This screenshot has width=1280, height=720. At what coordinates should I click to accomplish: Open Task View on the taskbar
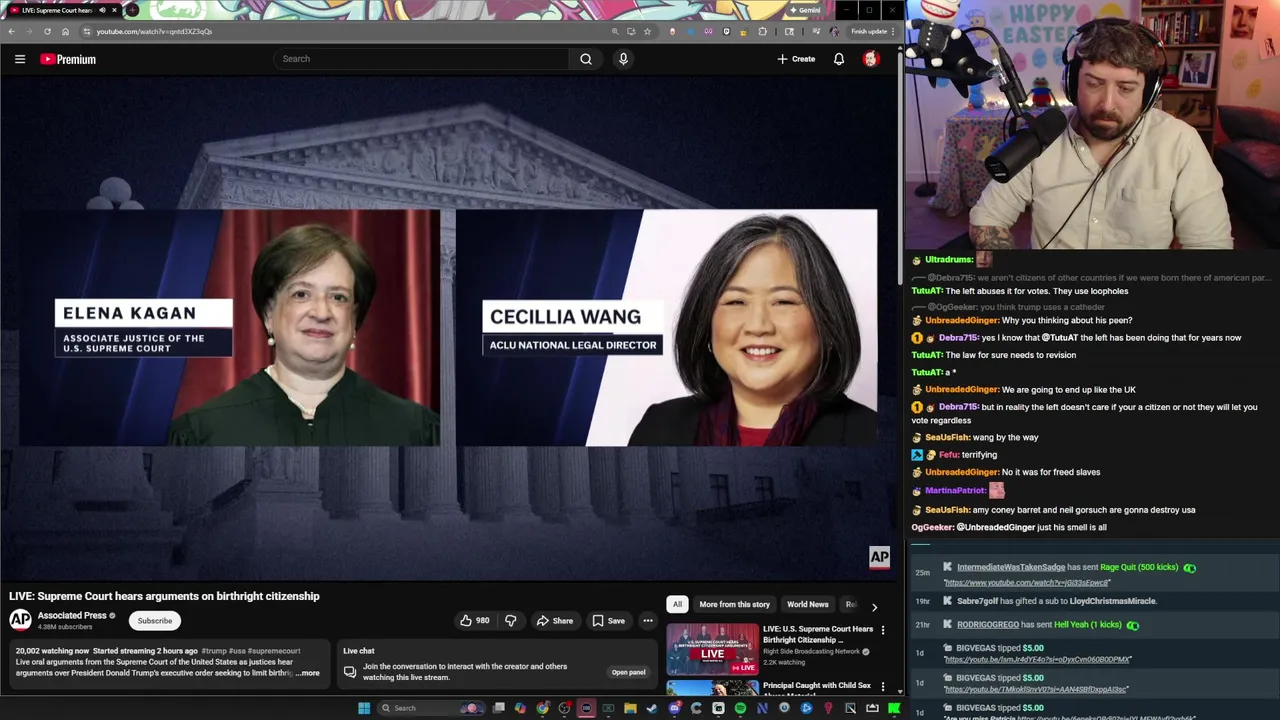[x=498, y=708]
